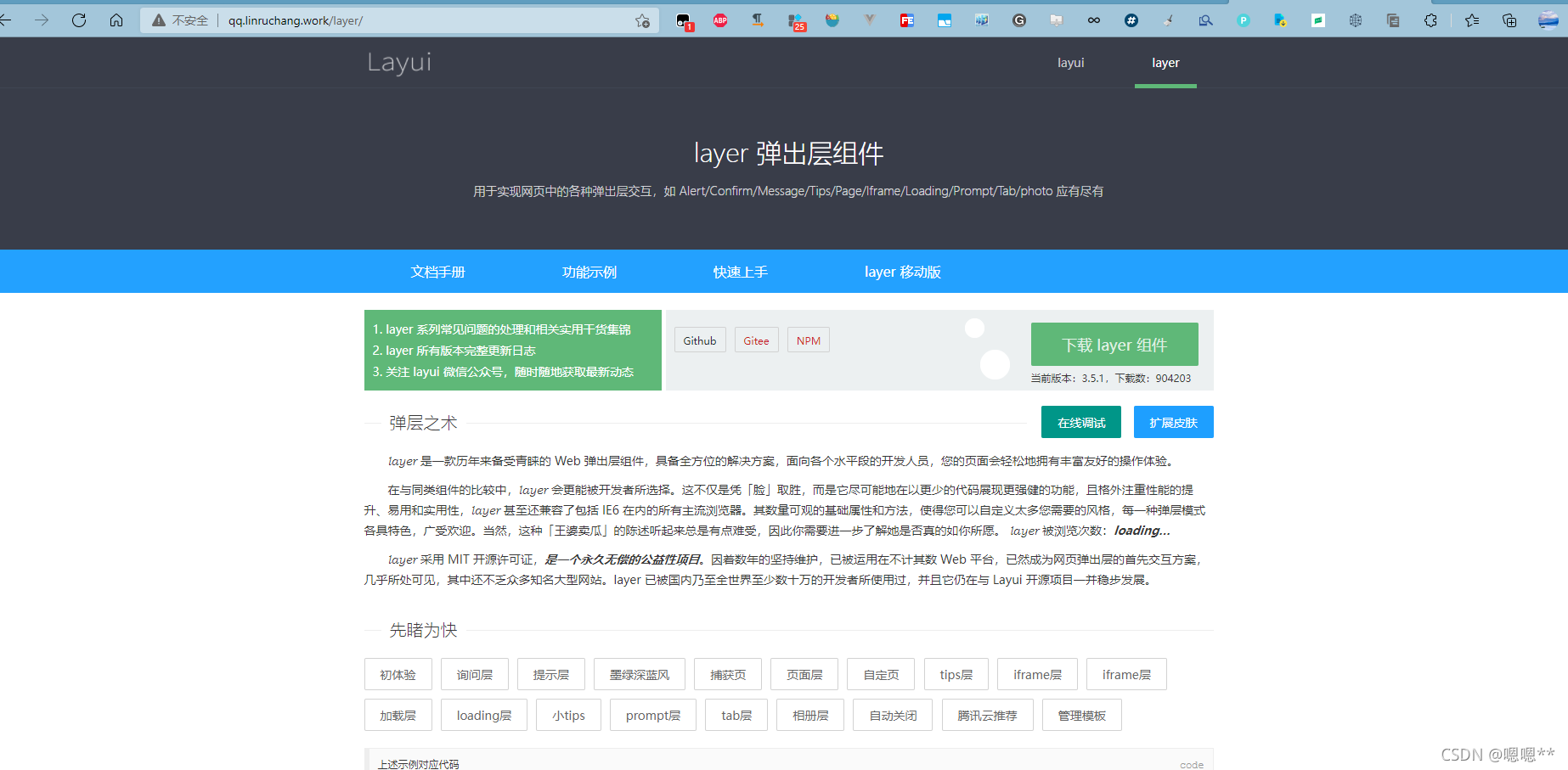Click the browser forward arrow
The width and height of the screenshot is (1568, 770).
click(42, 20)
